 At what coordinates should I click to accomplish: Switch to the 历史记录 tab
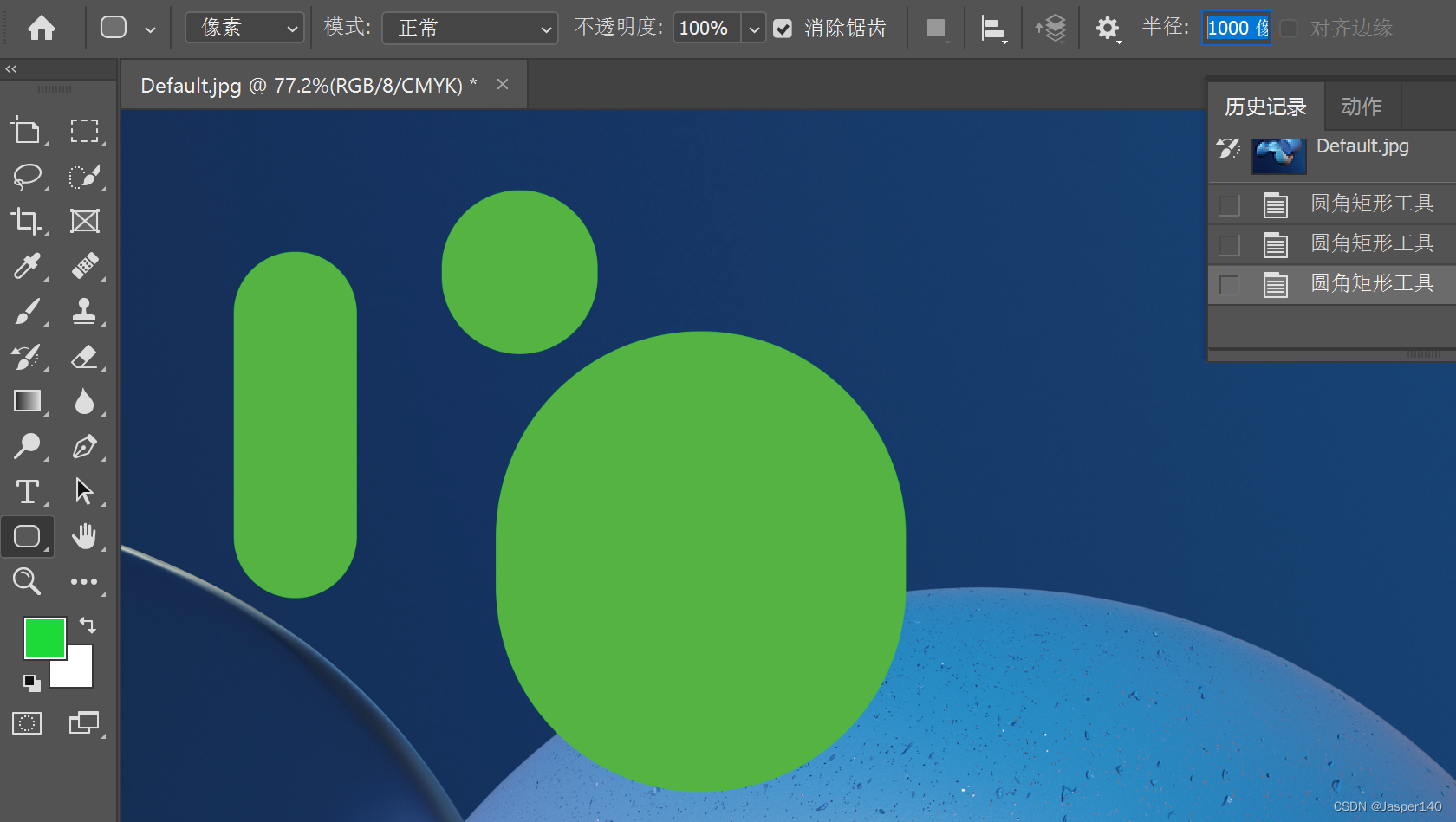click(1265, 107)
